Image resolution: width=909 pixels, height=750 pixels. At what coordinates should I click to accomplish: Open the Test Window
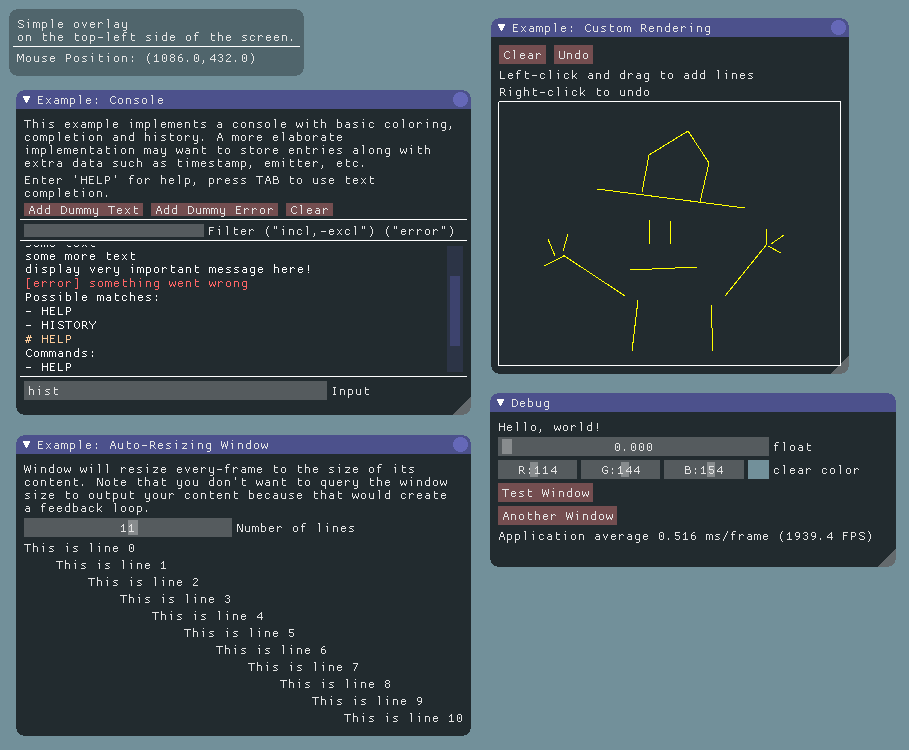[545, 493]
